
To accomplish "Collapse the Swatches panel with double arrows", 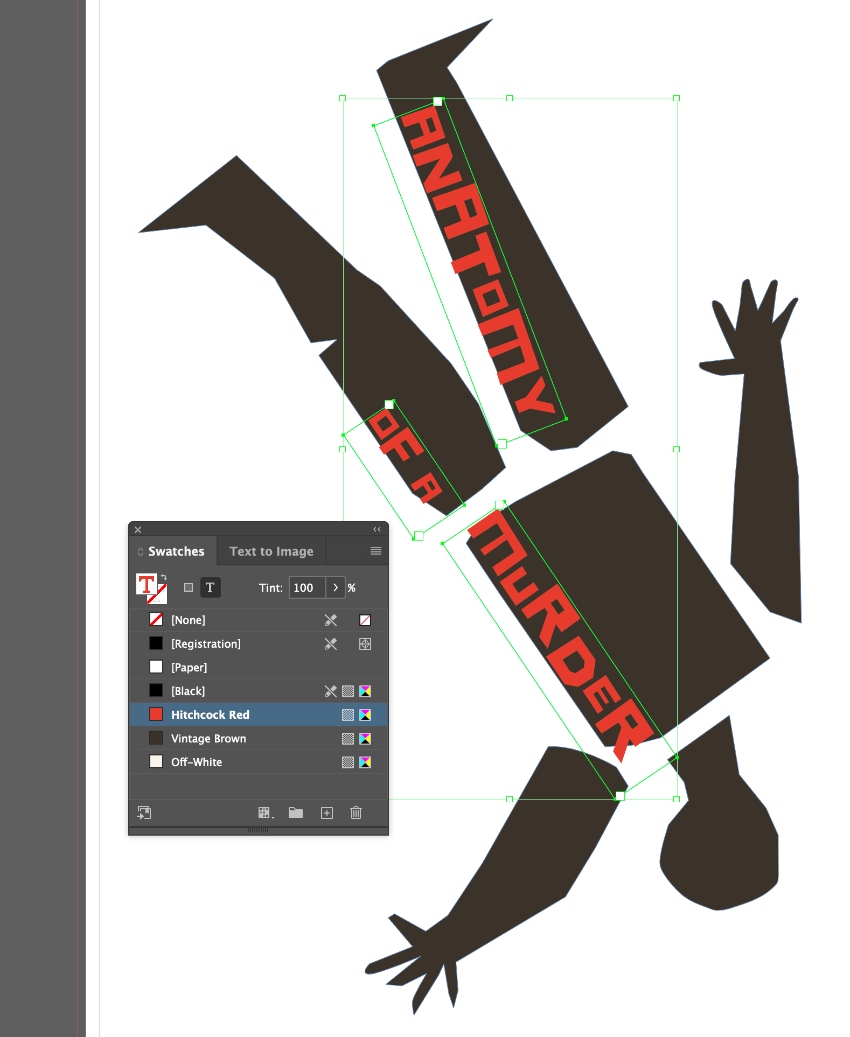I will [377, 529].
